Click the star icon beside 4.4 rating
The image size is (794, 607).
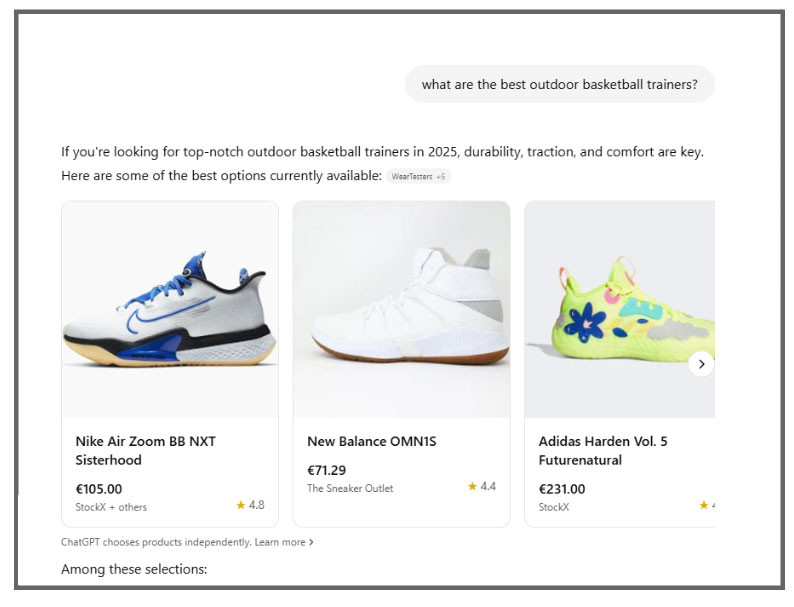472,487
